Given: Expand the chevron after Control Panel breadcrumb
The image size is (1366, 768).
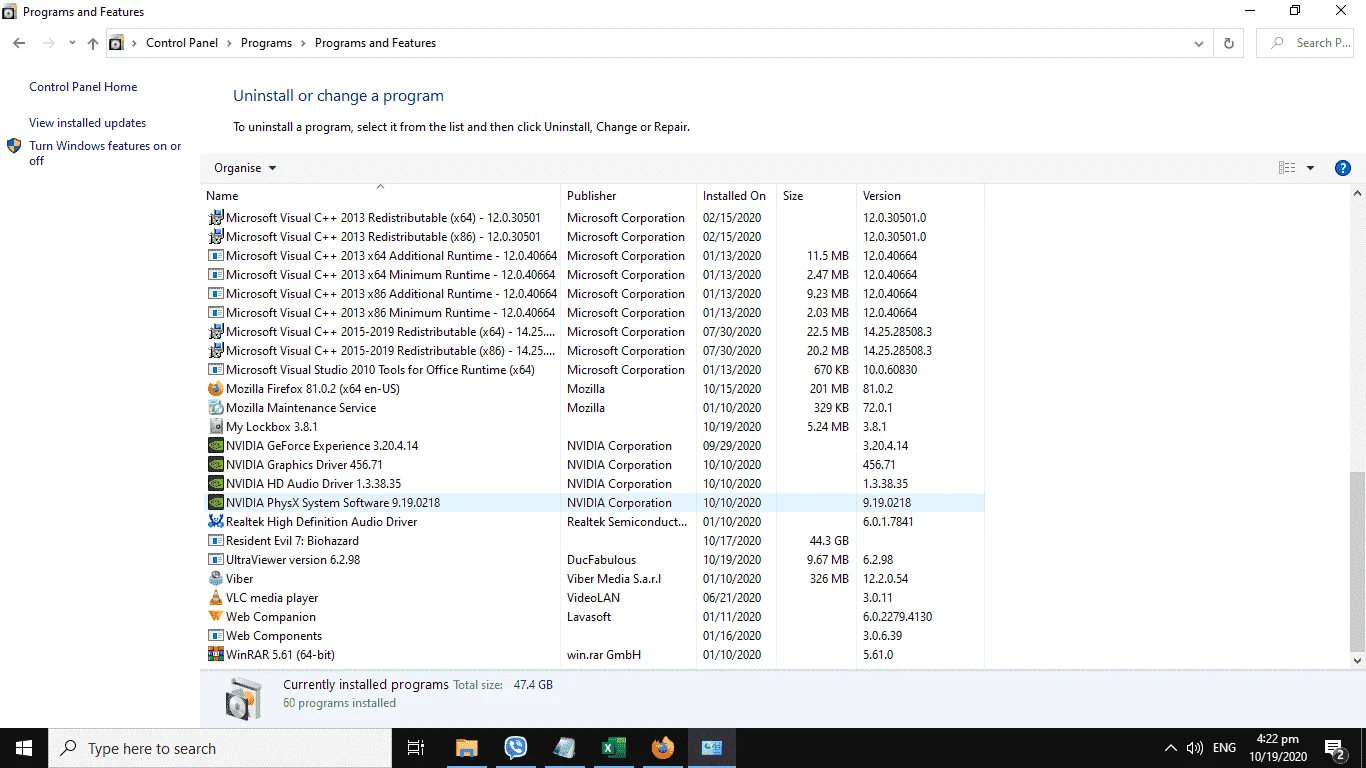Looking at the screenshot, I should [229, 43].
